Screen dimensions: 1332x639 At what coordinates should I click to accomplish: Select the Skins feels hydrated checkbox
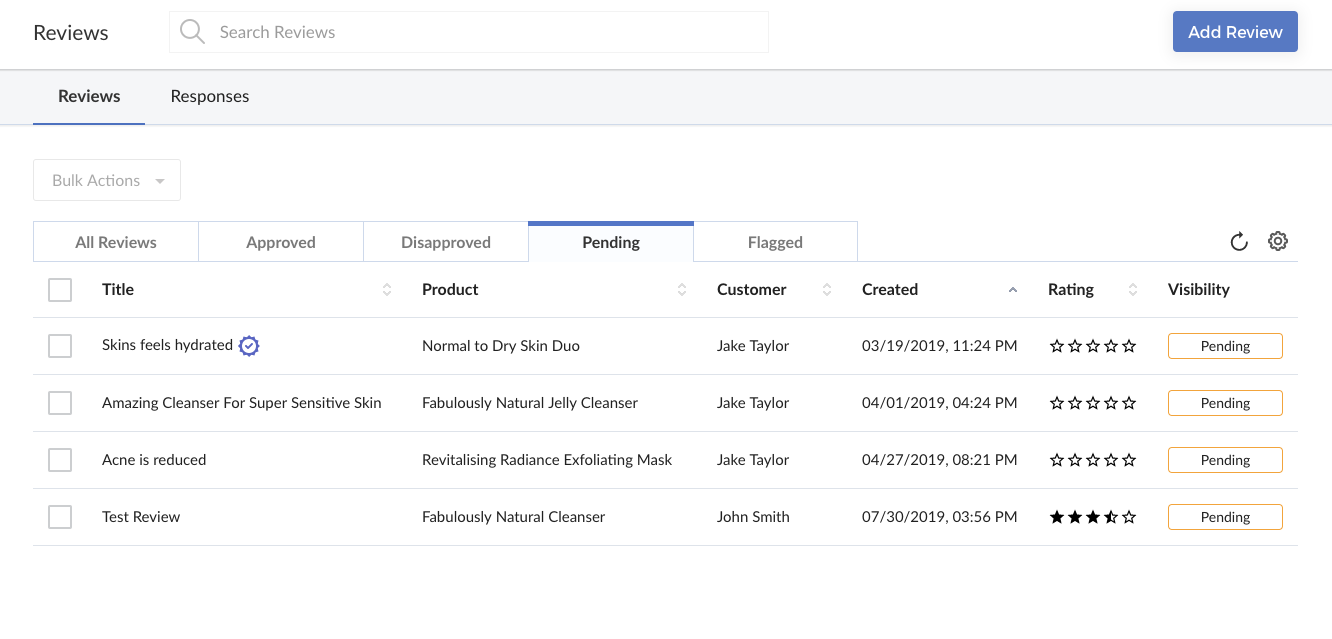[x=60, y=346]
